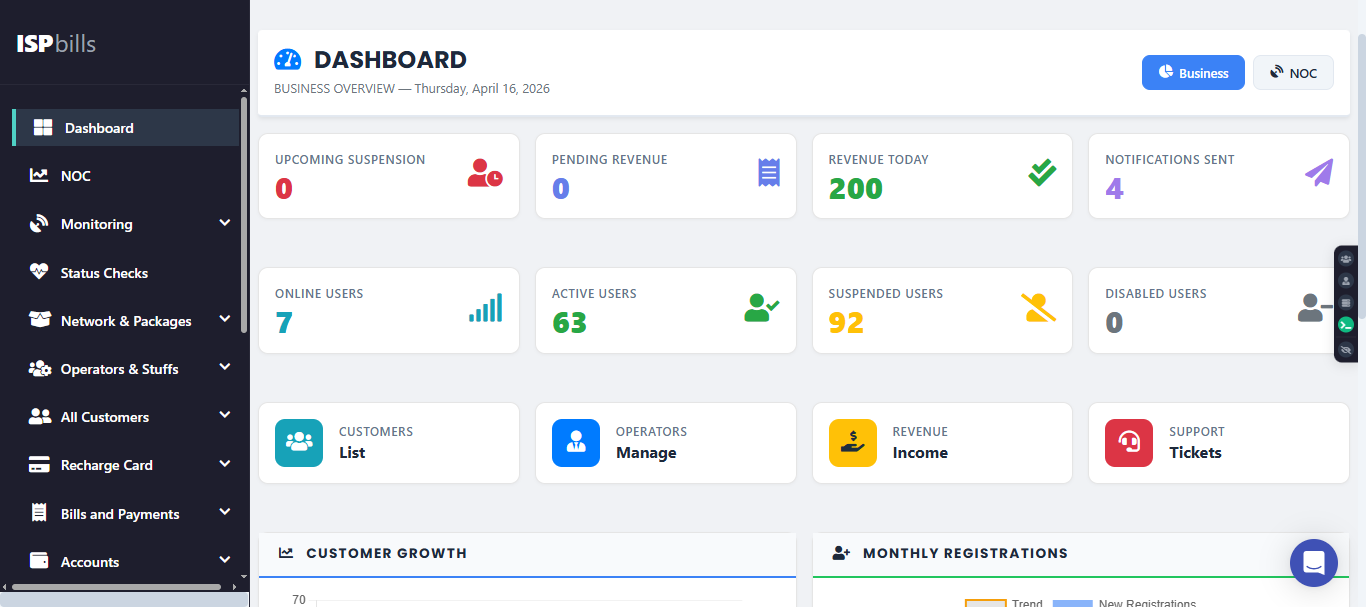Select the NOC chart icon in sidebar

[42, 175]
